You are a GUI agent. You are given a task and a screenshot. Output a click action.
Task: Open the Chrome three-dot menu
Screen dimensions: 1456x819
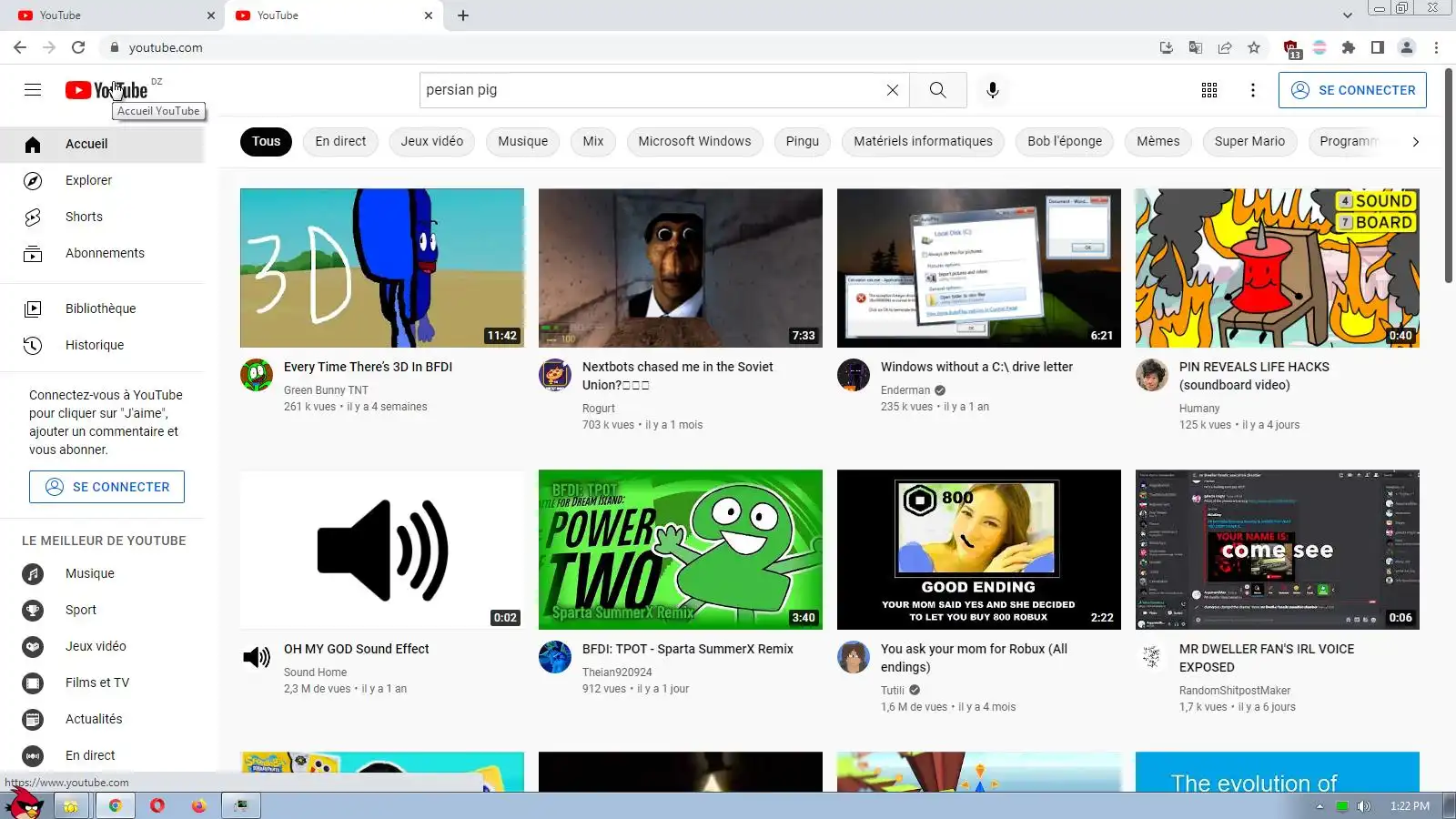[x=1437, y=47]
